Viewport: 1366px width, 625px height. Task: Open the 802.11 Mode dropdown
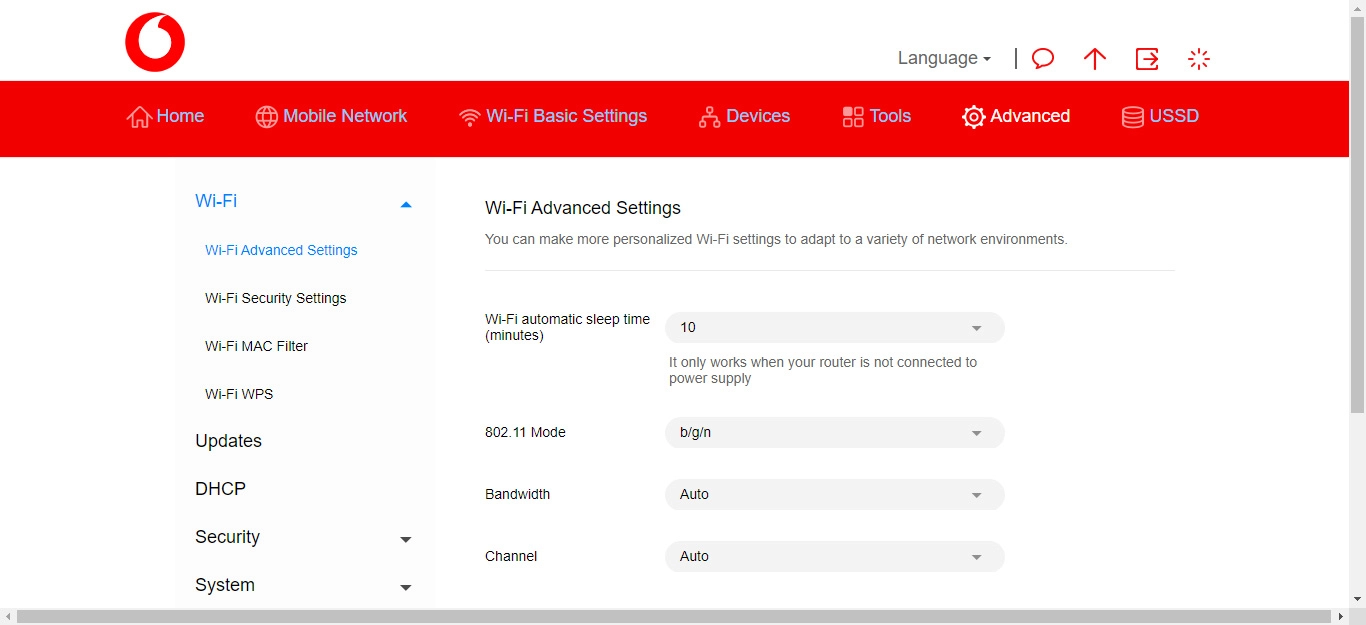tap(834, 433)
